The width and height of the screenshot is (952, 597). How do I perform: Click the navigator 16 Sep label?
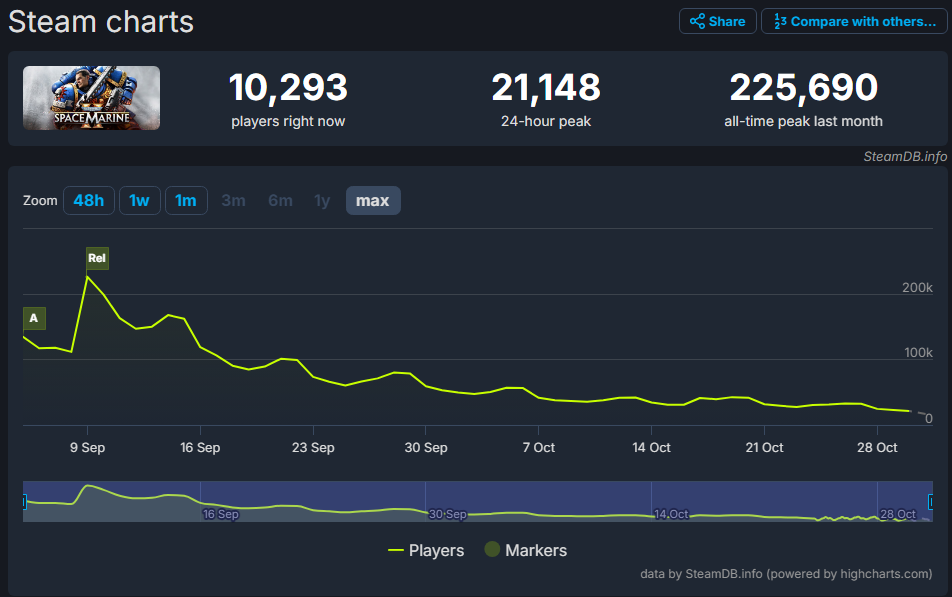point(221,514)
